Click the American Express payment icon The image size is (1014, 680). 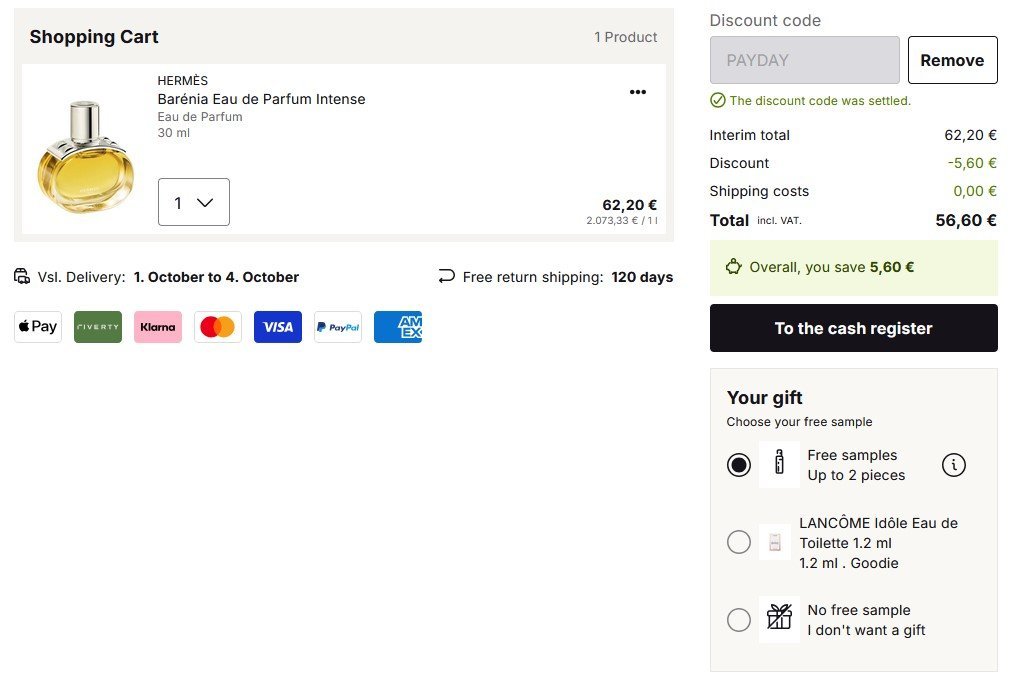398,327
